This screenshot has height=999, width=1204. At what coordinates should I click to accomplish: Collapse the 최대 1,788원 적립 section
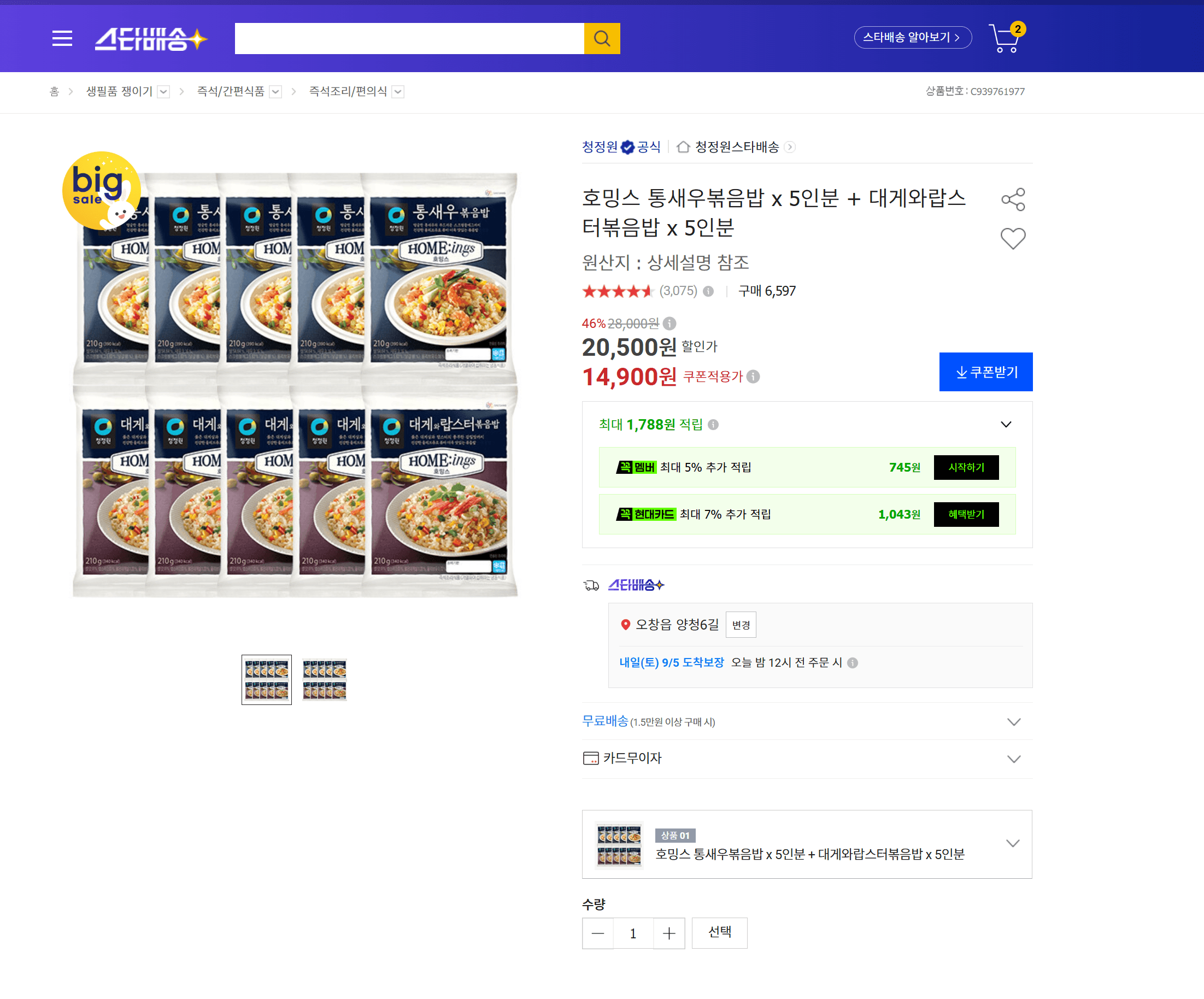[1006, 425]
